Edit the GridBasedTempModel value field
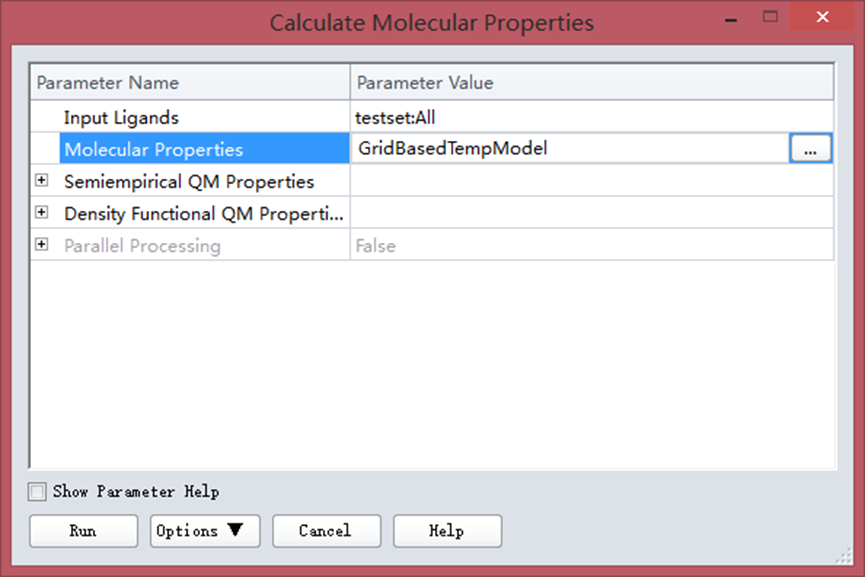 click(570, 148)
